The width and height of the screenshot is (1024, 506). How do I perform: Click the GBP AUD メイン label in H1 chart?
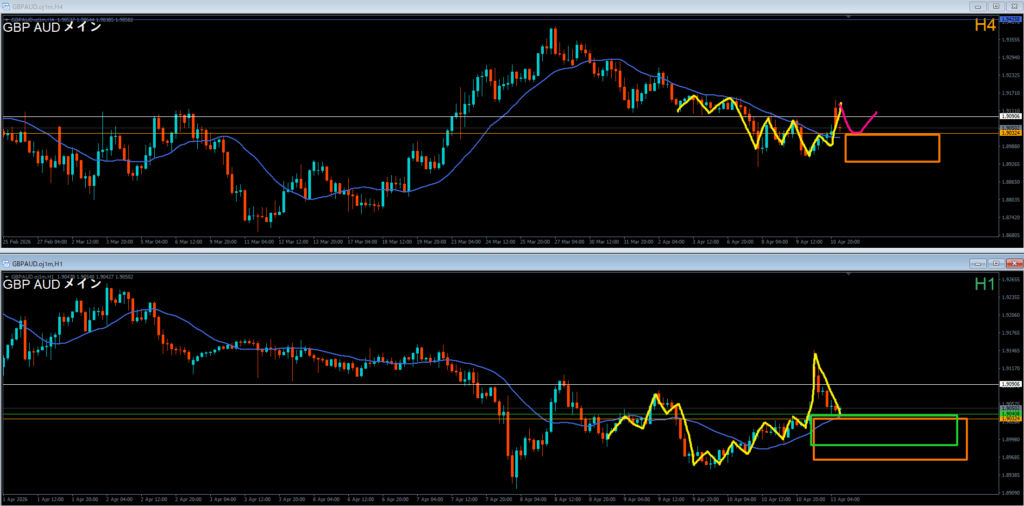(52, 284)
